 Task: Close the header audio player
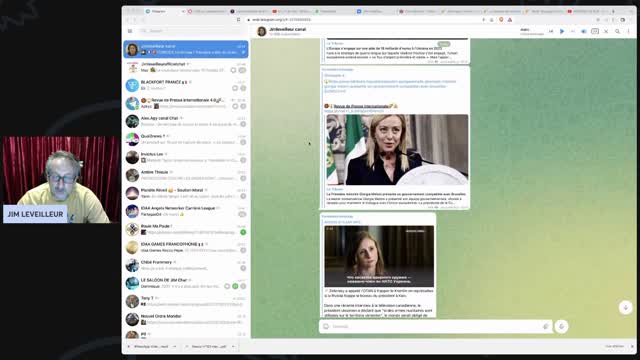coord(606,31)
